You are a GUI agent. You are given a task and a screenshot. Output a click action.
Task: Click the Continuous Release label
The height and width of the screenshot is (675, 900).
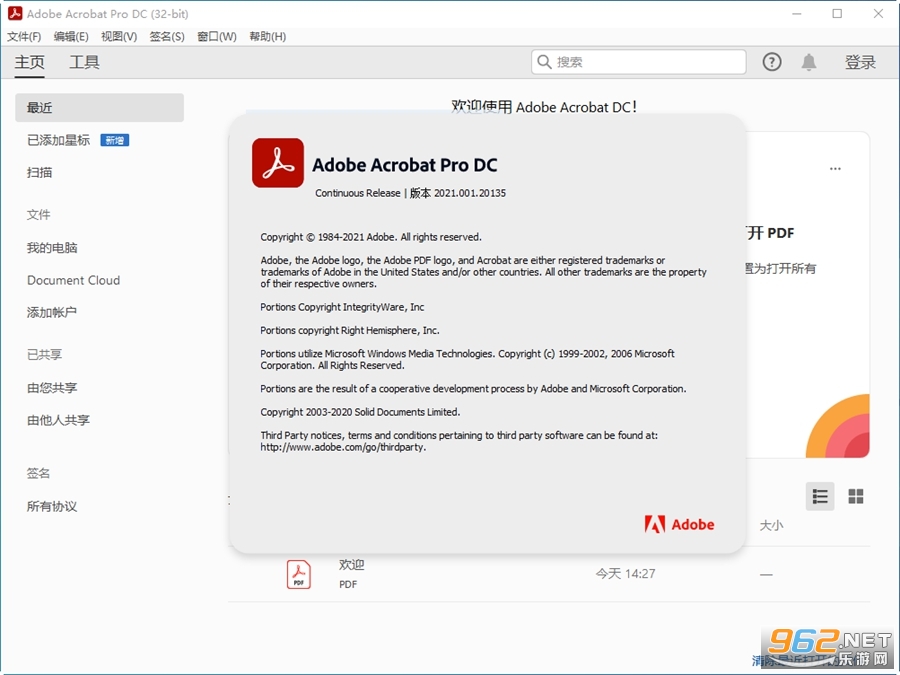(358, 193)
